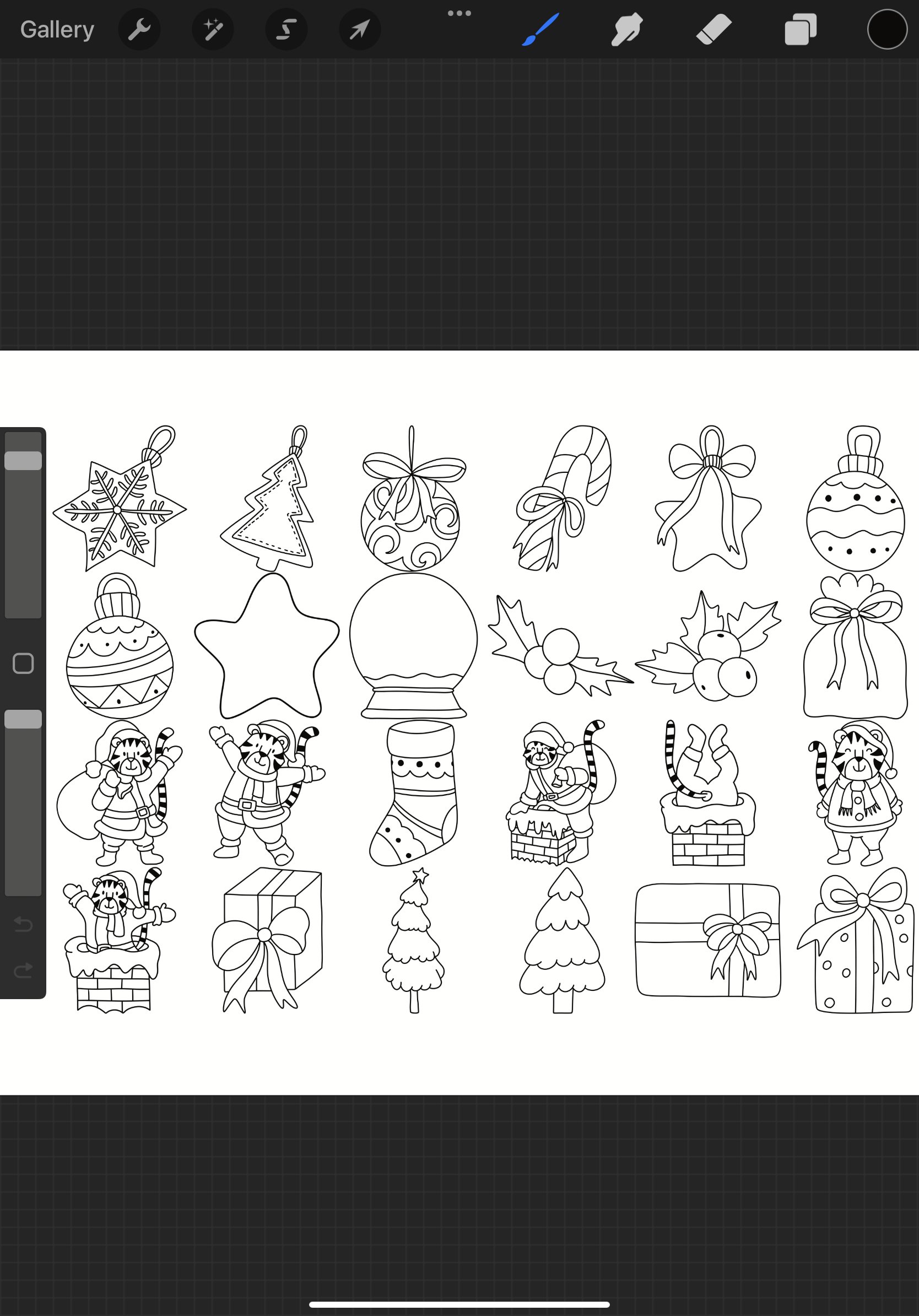Tap the three-dot multitasking menu
Viewport: 919px width, 1316px height.
pyautogui.click(x=459, y=13)
